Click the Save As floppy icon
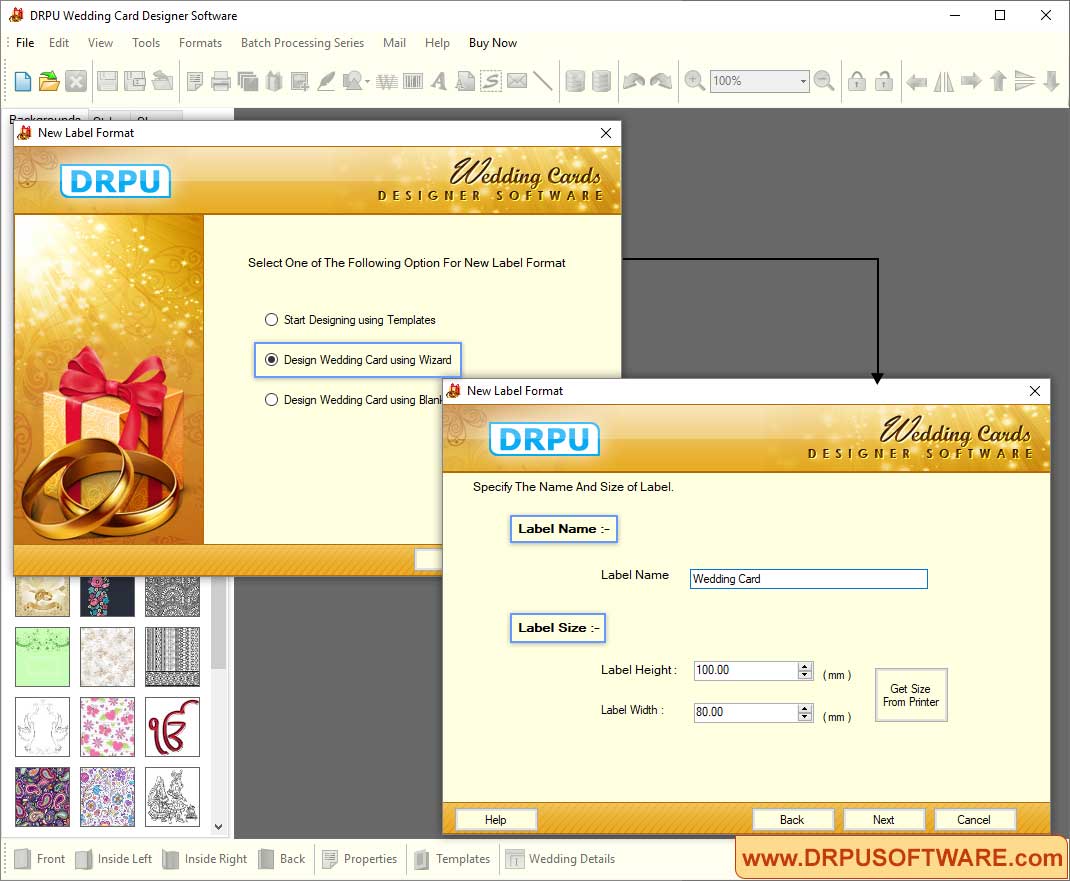Screen dimensions: 1070x881 tap(134, 81)
